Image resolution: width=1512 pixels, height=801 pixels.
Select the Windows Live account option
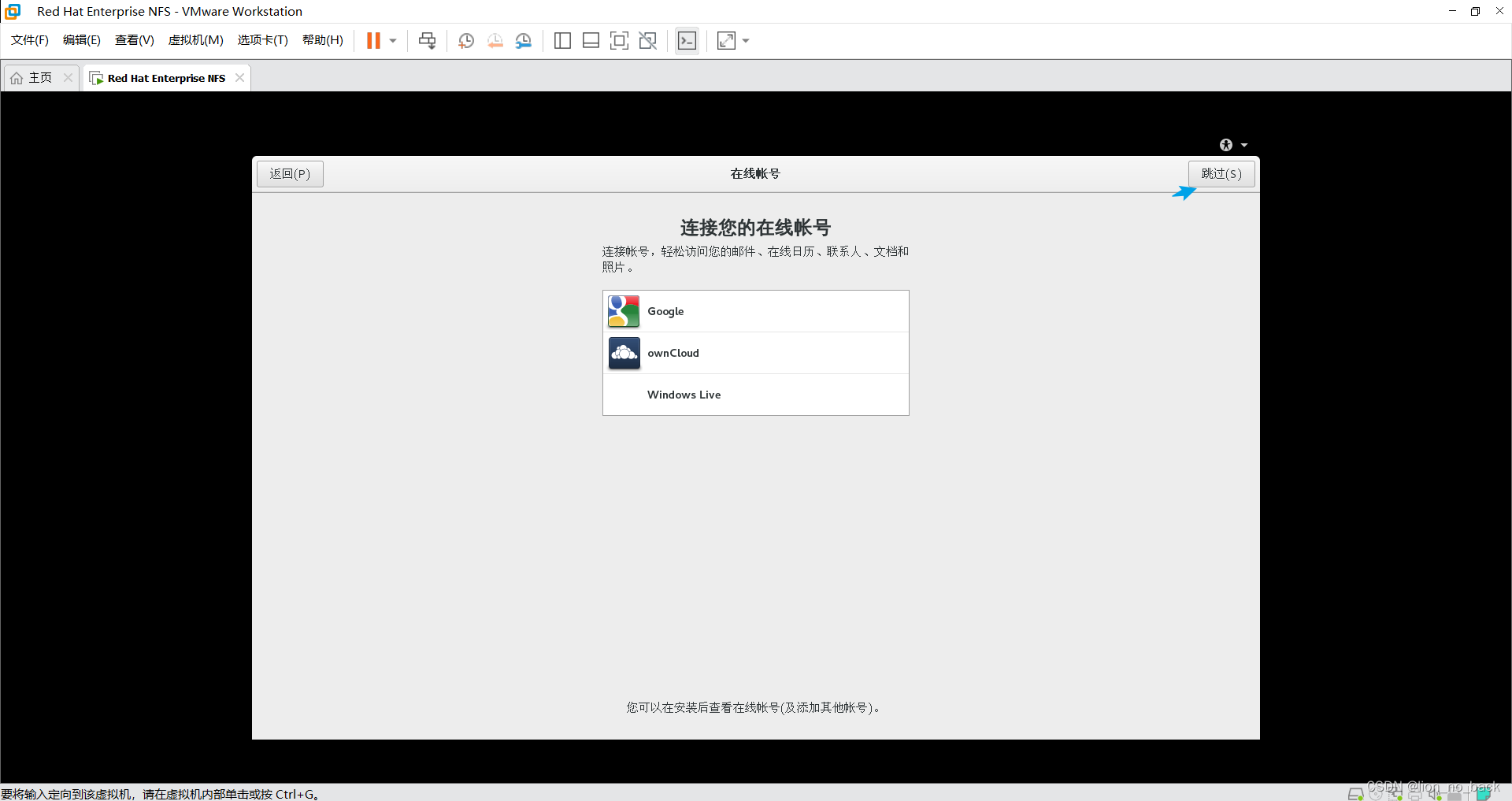756,395
